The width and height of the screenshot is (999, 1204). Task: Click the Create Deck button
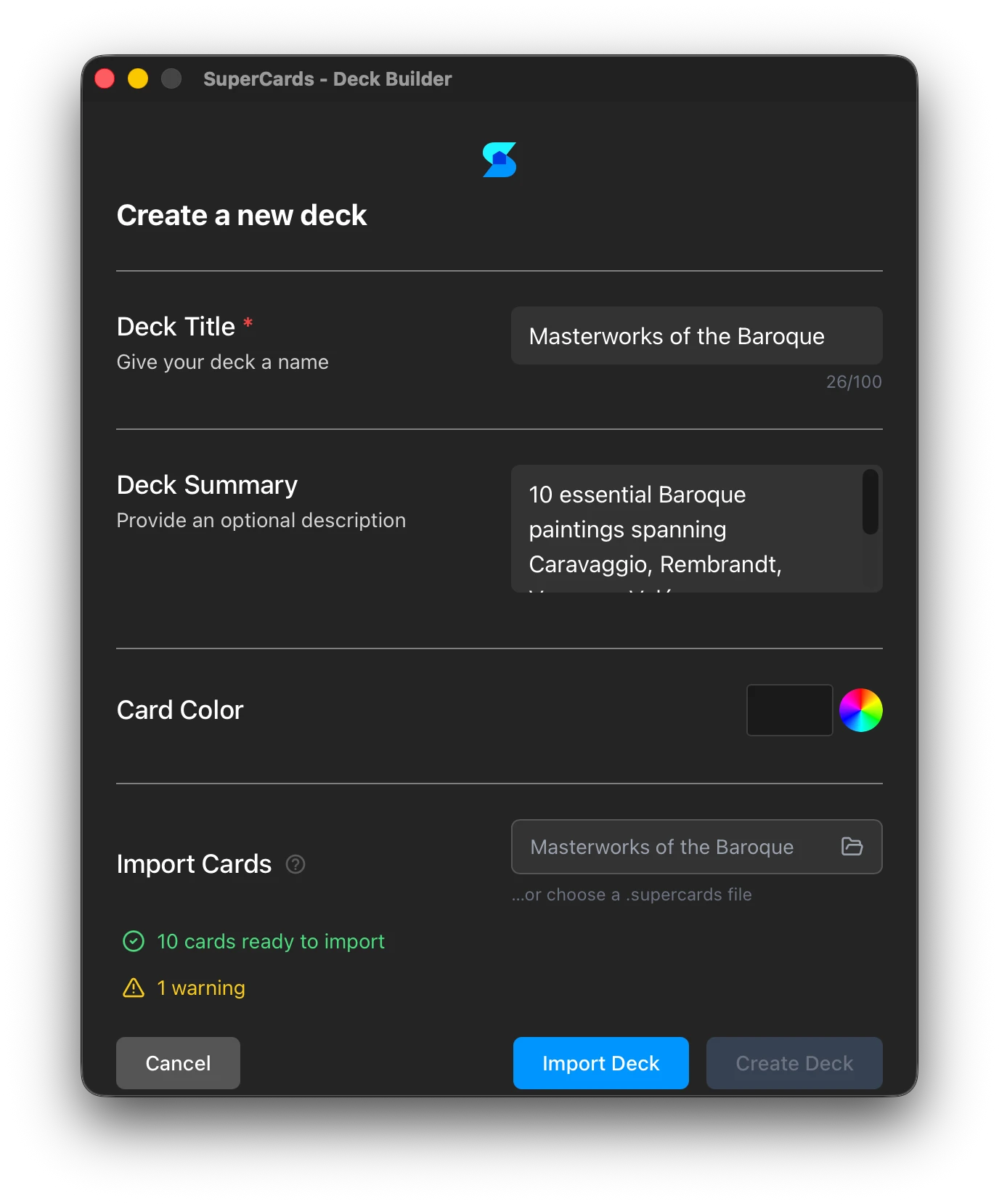[x=794, y=1063]
